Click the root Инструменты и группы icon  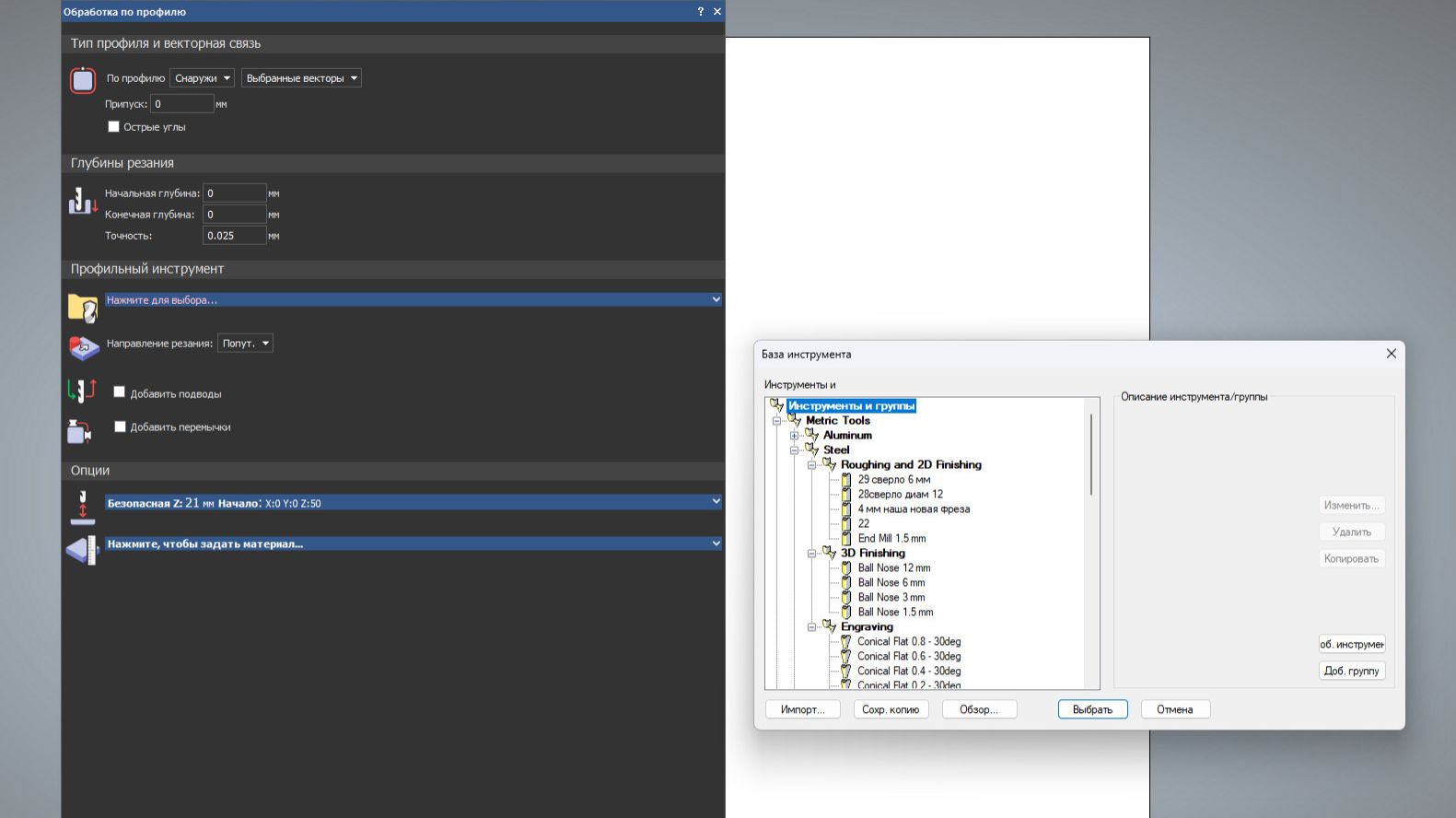tap(777, 405)
